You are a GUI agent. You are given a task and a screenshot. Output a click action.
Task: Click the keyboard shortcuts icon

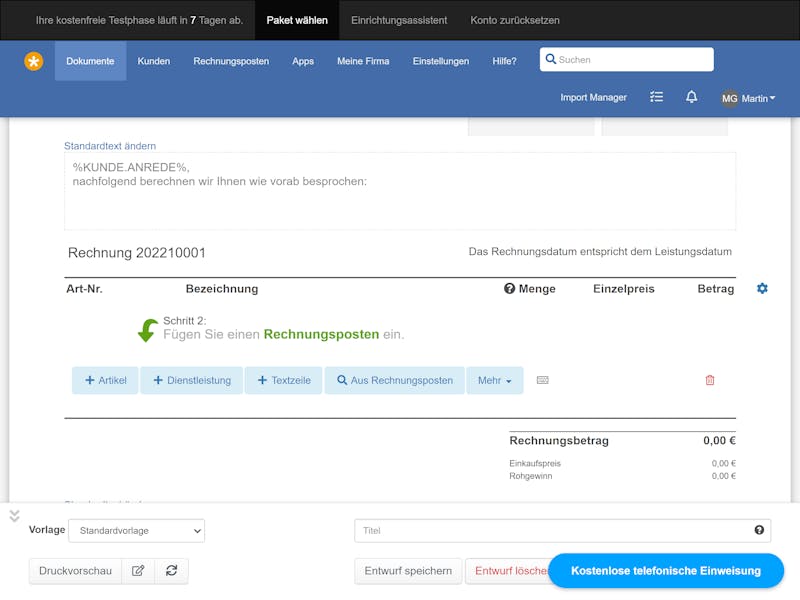(542, 380)
